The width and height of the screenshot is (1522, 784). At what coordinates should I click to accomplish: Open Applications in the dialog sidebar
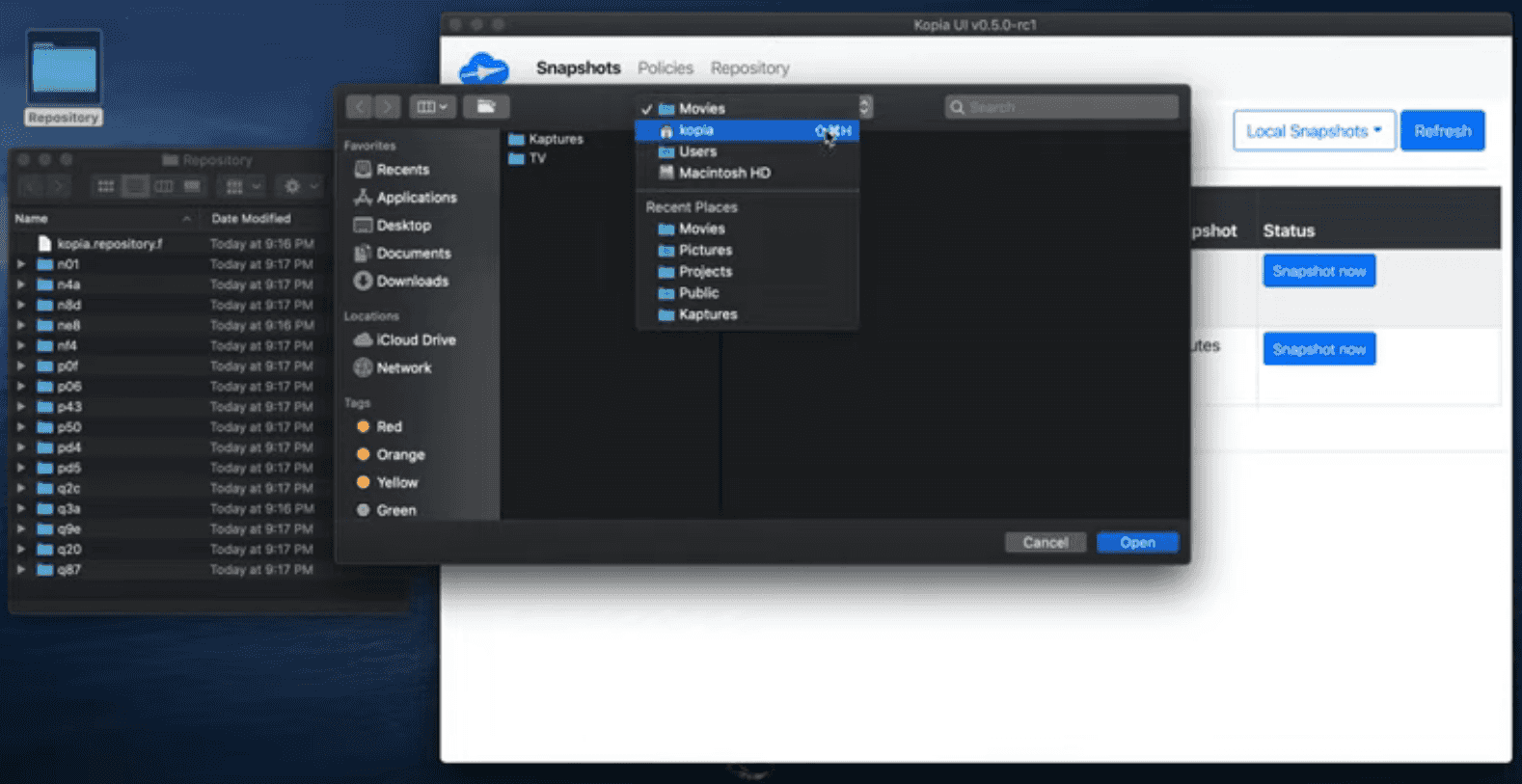(405, 198)
